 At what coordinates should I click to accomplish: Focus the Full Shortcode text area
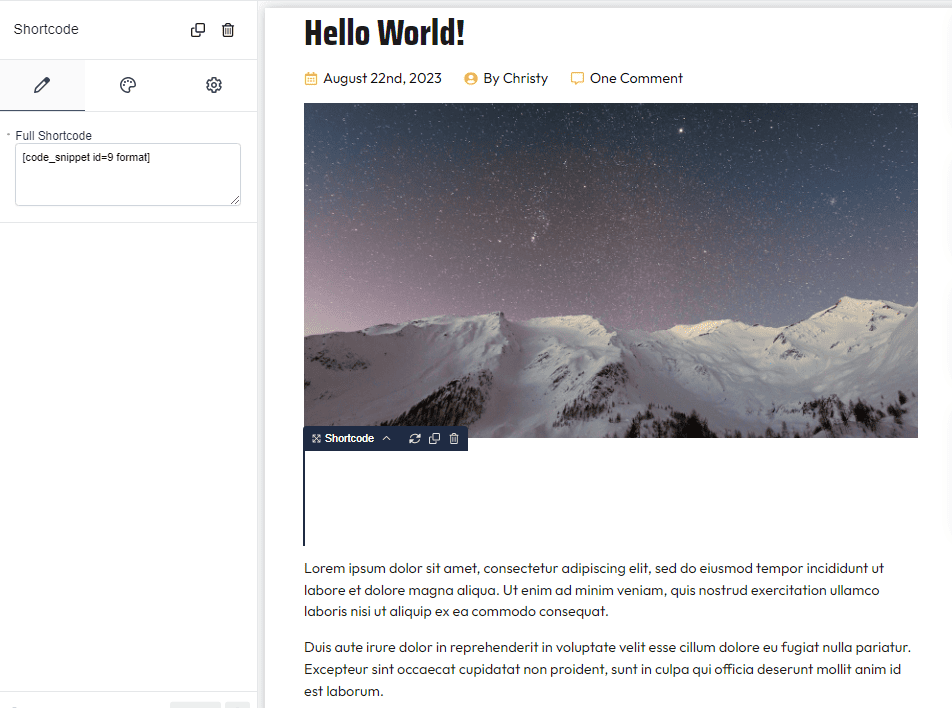(128, 174)
